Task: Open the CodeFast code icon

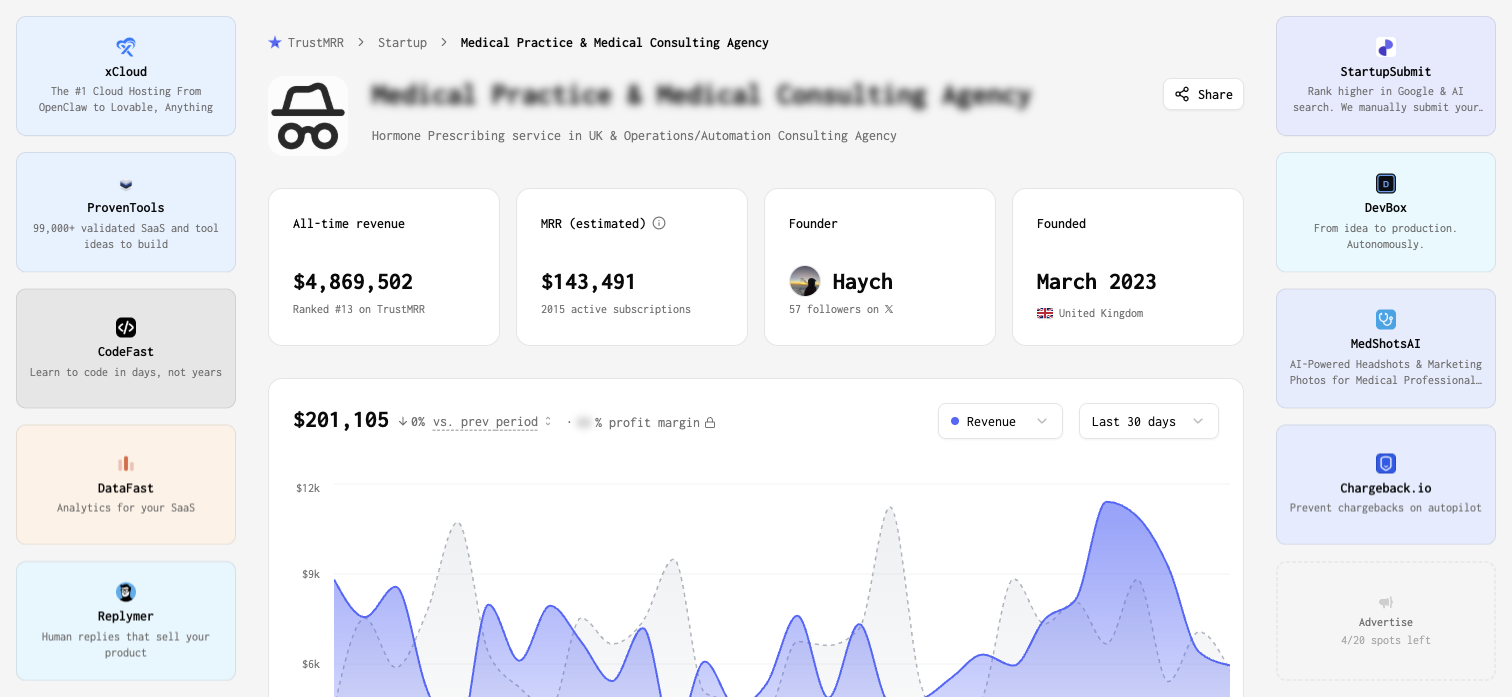Action: pos(126,327)
